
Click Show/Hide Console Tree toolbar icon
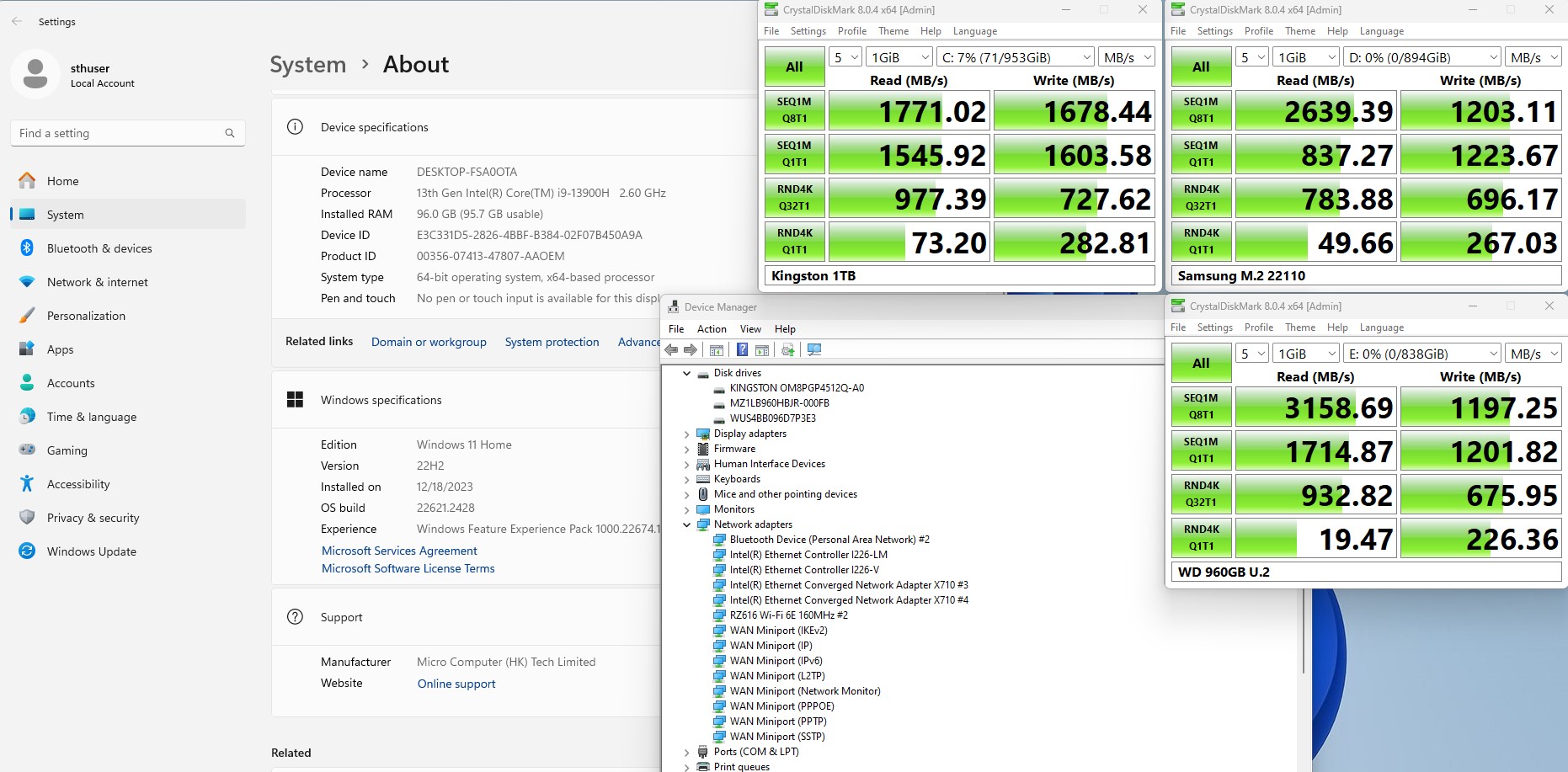[x=717, y=350]
